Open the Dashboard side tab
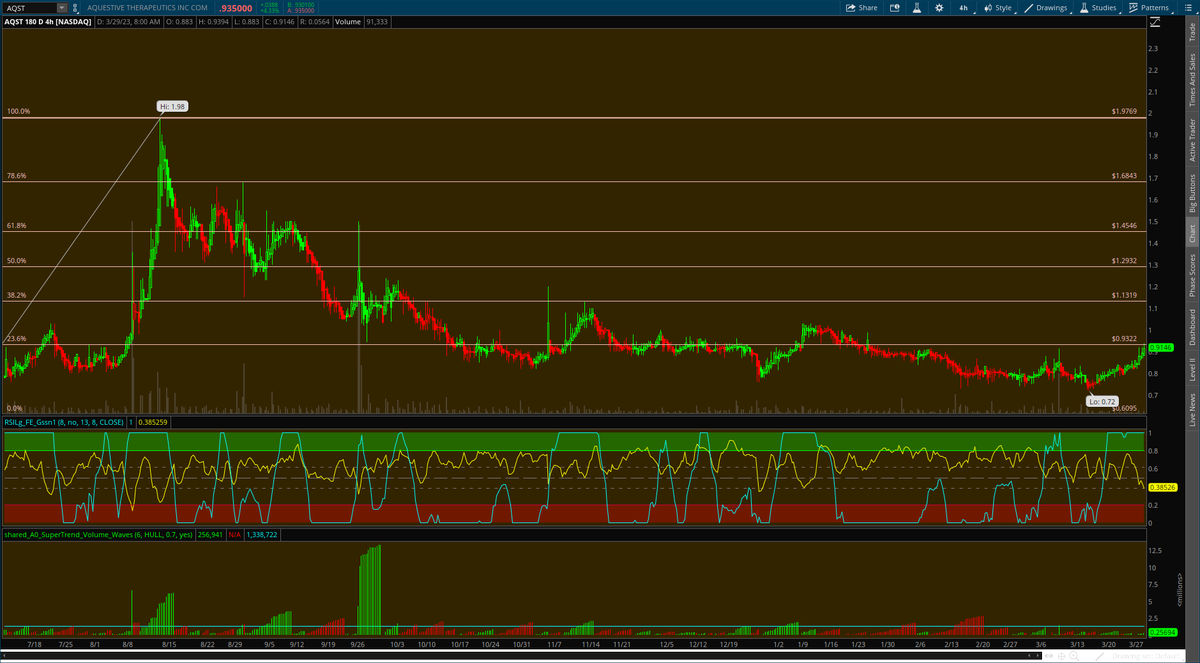This screenshot has width=1200, height=663. (1191, 326)
